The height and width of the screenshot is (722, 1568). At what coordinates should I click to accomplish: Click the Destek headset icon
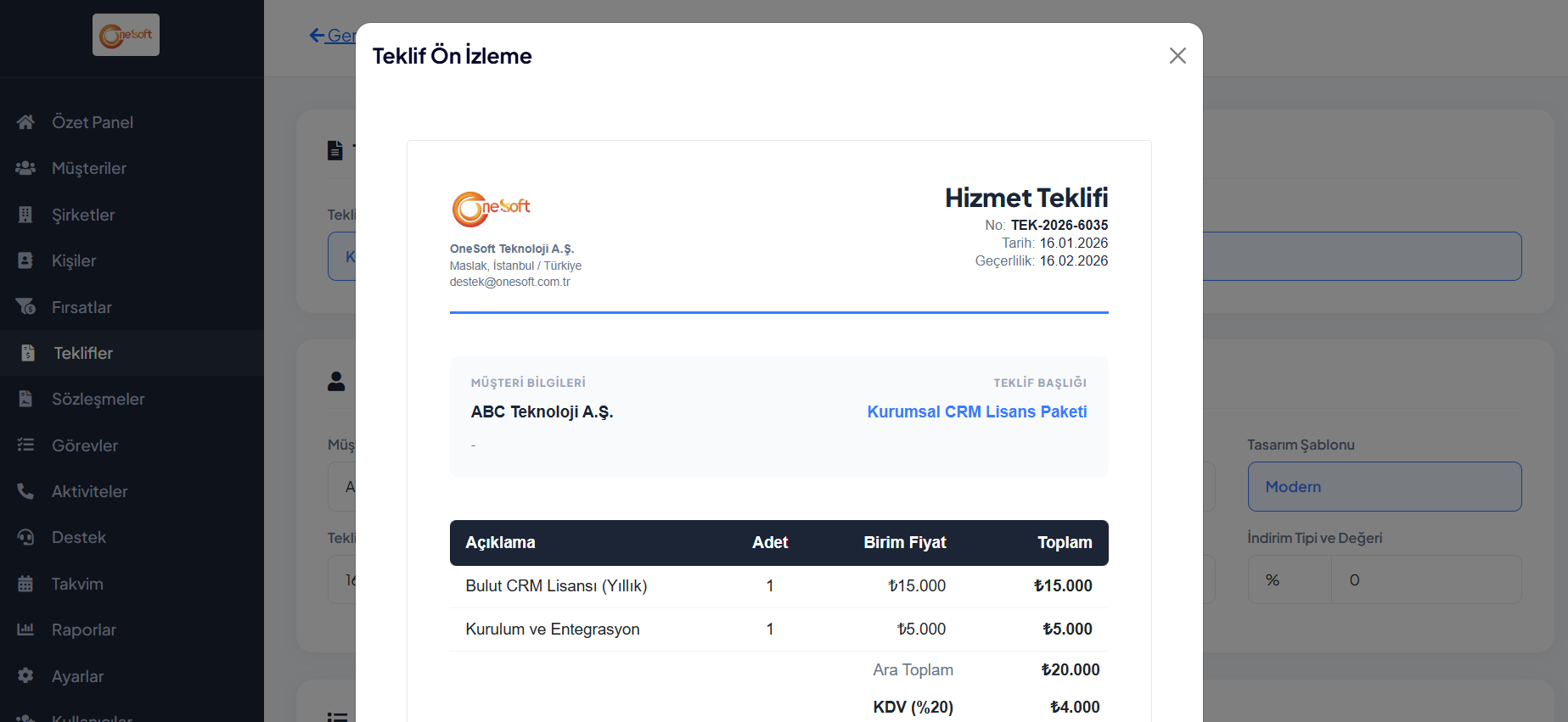coord(25,537)
